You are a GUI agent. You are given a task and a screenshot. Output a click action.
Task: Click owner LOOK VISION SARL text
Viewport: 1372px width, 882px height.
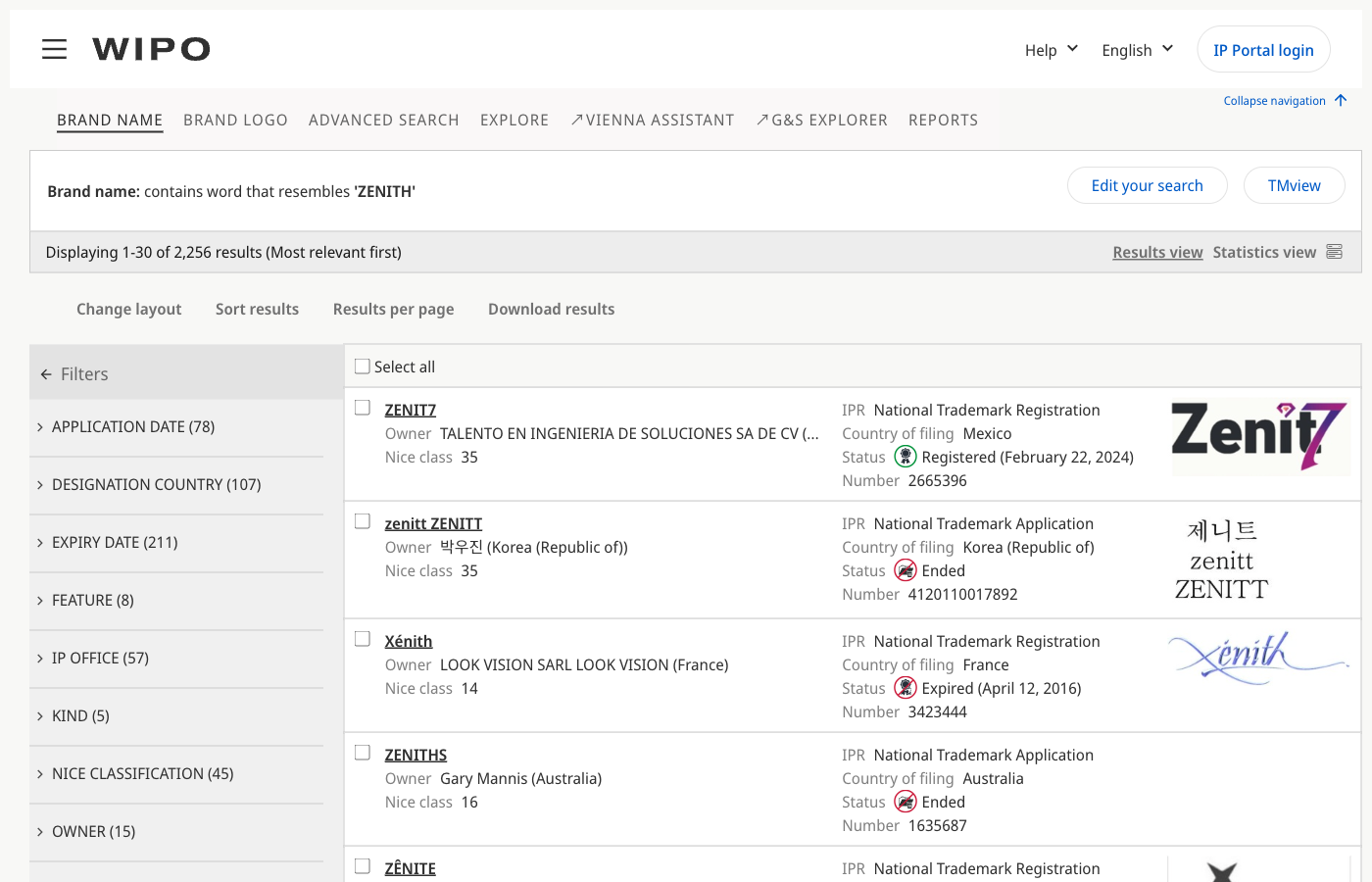[x=584, y=664]
